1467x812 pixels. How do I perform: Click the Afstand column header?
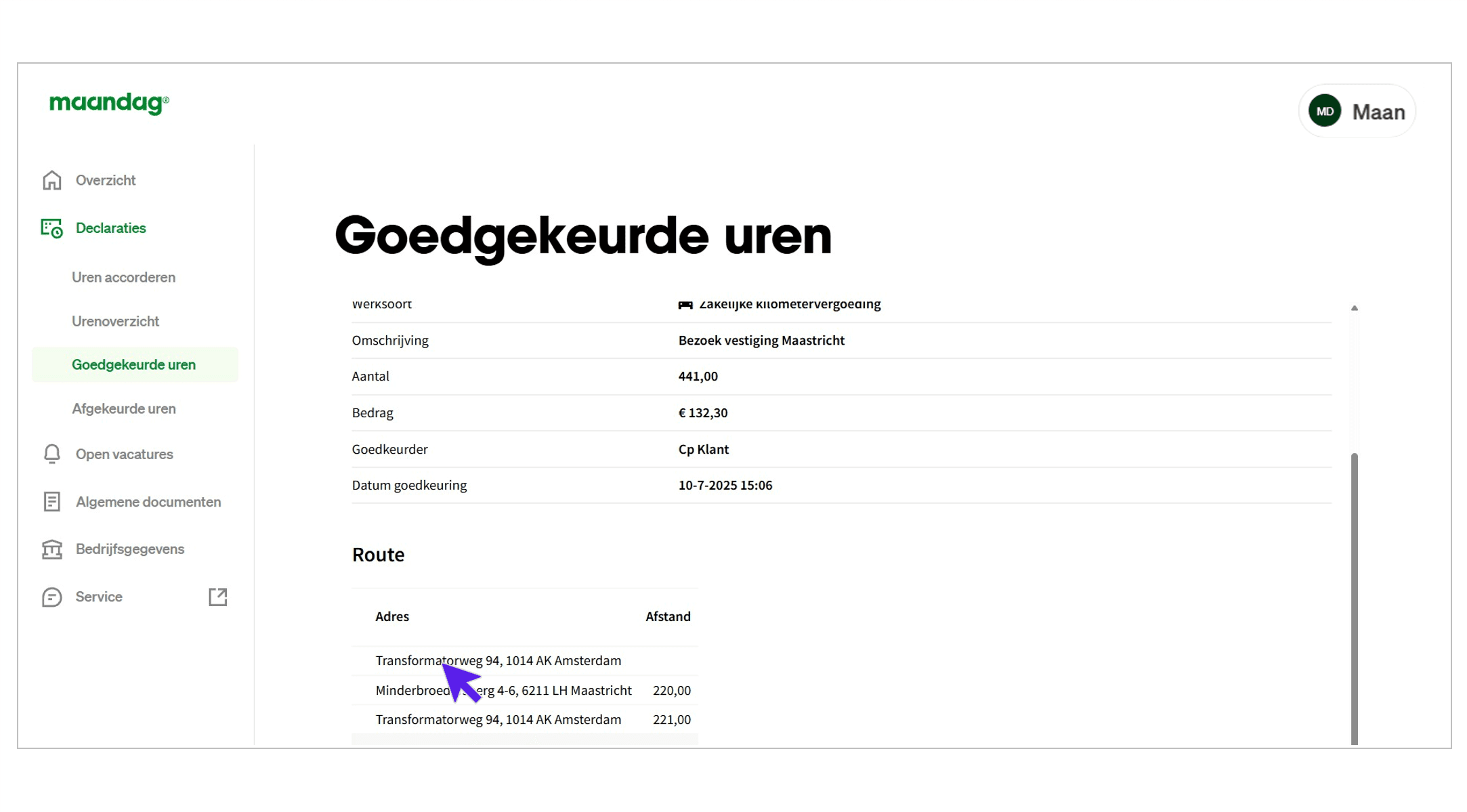(x=668, y=616)
